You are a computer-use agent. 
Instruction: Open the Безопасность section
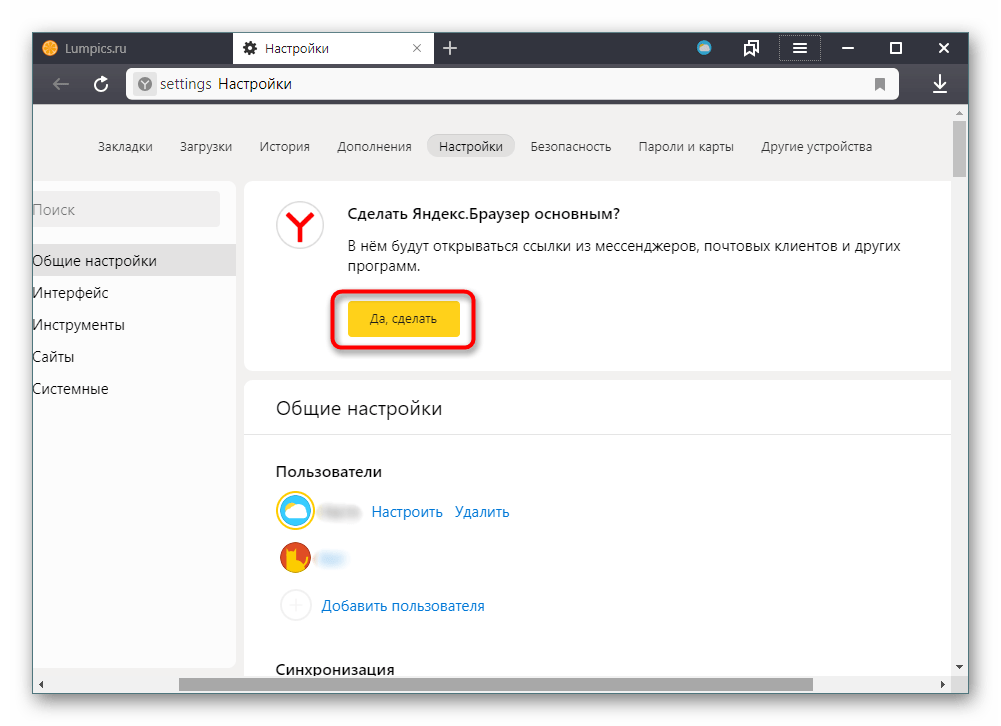571,147
